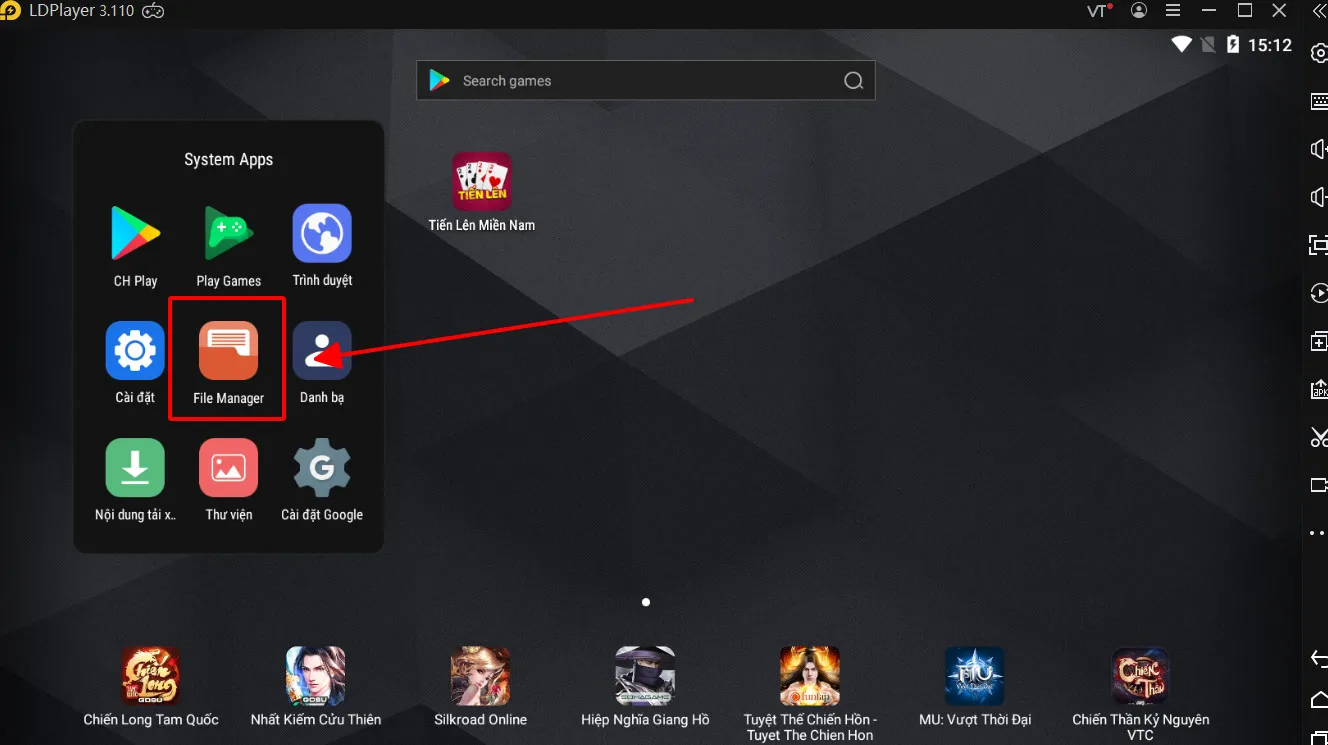Open the Trình duyệt browser app
1328x745 pixels.
[322, 234]
